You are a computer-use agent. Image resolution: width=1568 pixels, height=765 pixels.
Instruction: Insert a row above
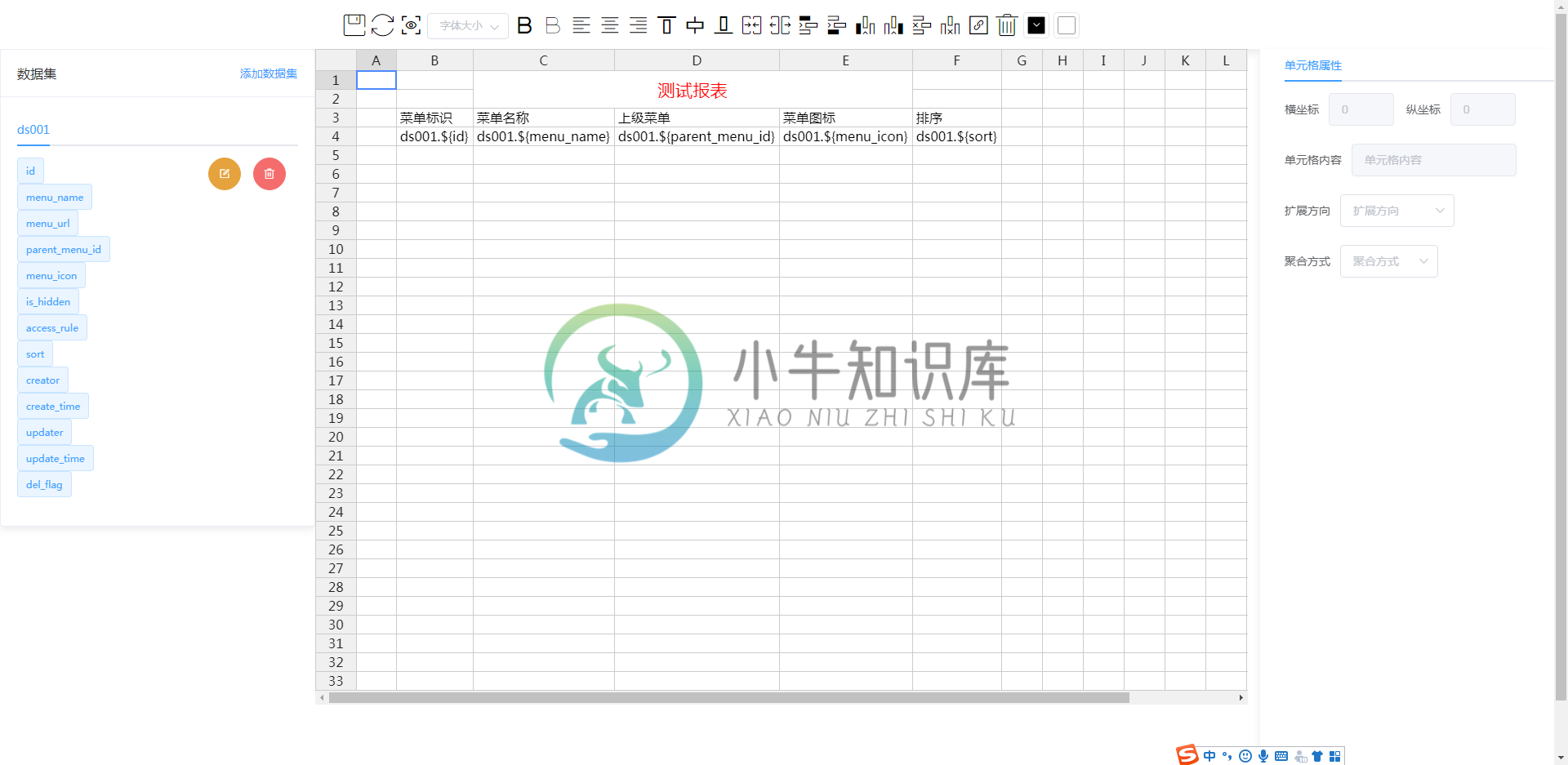(808, 25)
